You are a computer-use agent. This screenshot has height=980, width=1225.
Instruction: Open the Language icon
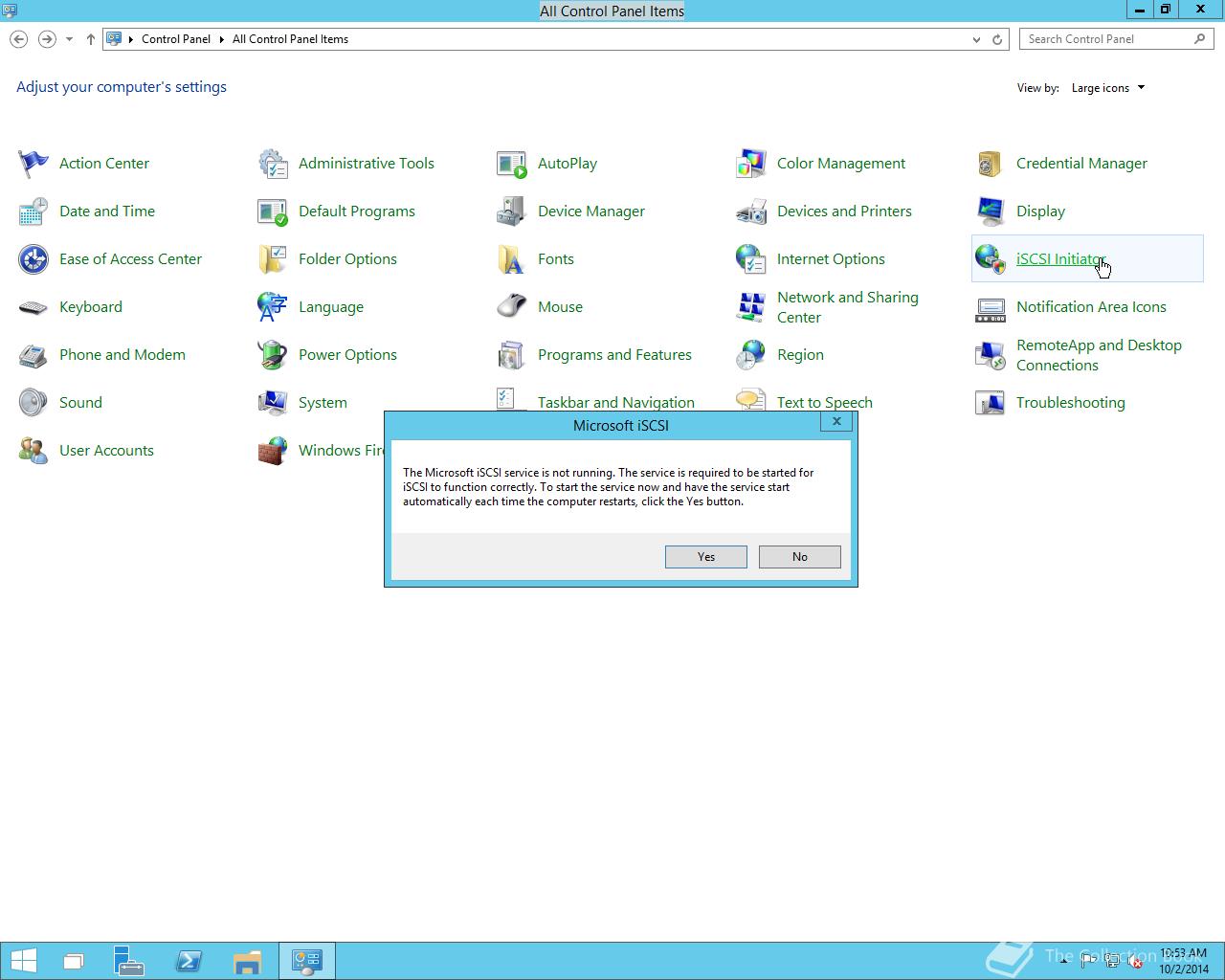tap(273, 307)
